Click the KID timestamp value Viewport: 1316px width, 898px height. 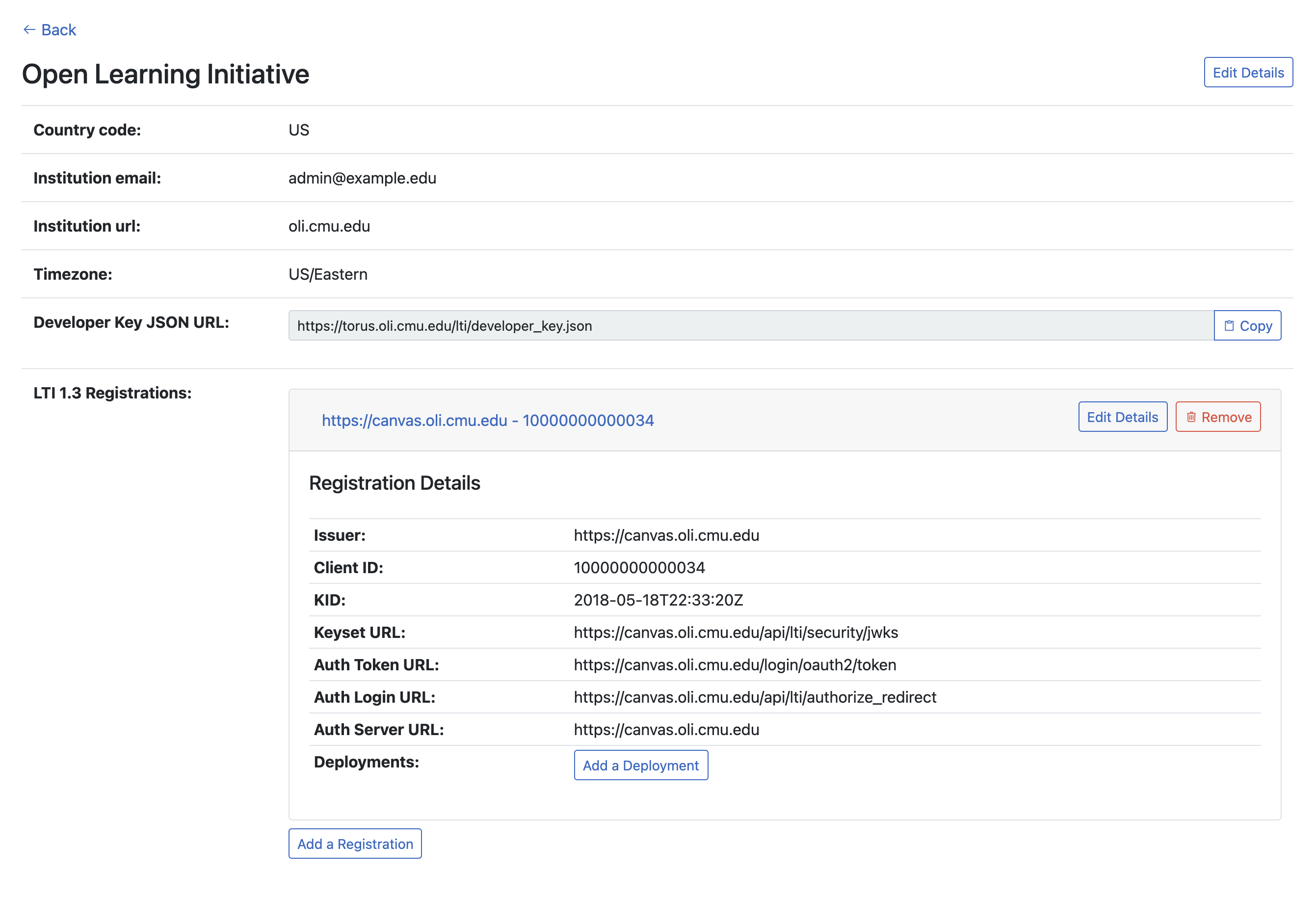pyautogui.click(x=658, y=600)
